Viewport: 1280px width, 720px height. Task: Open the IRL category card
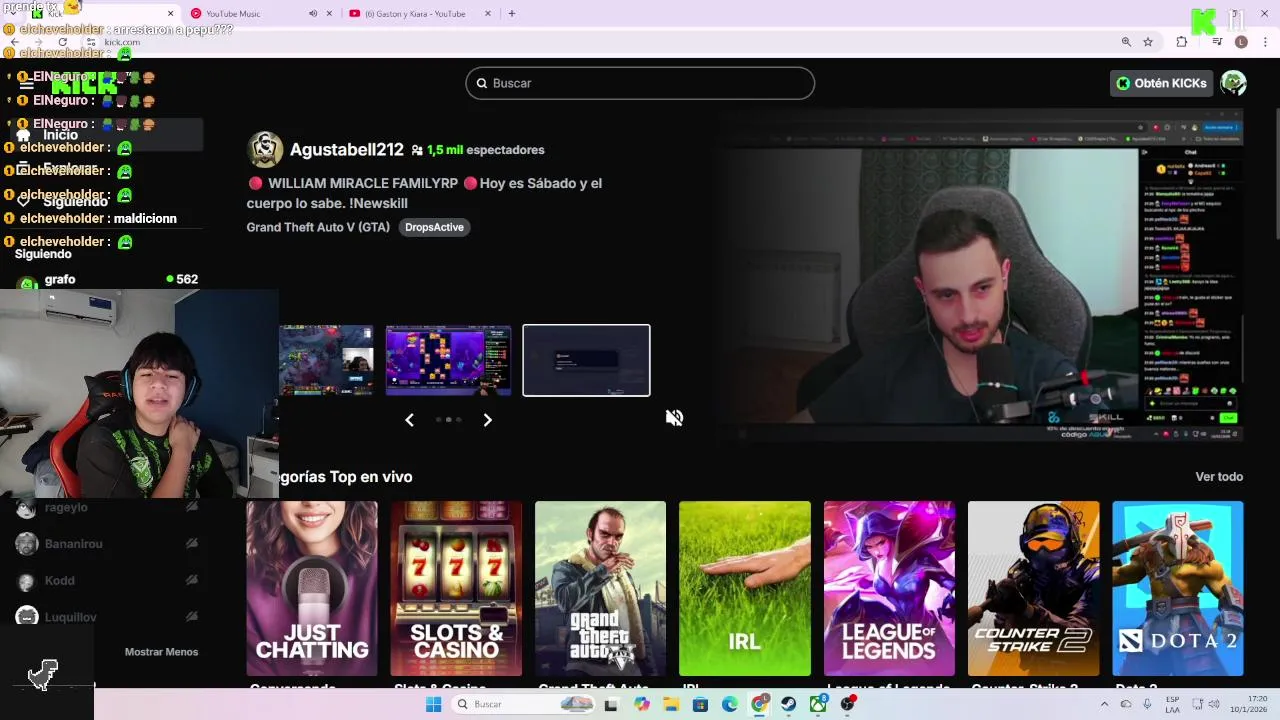(745, 588)
